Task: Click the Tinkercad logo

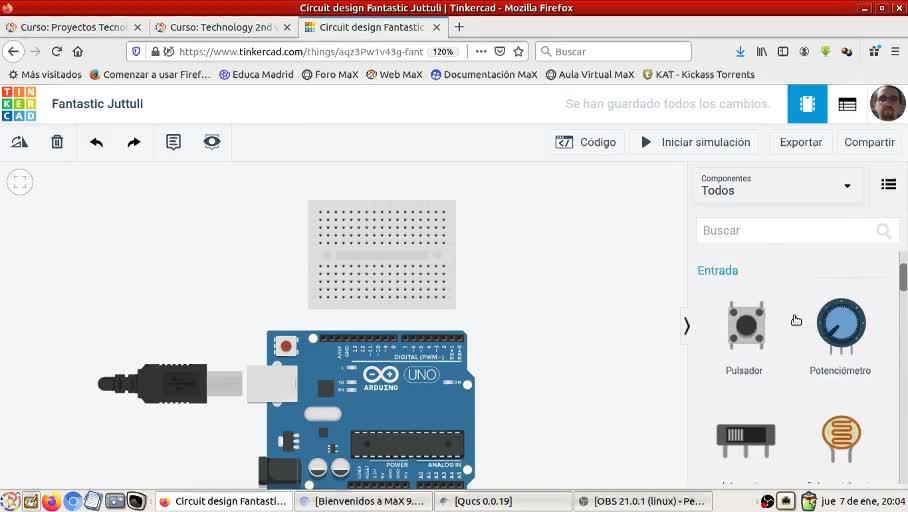Action: pyautogui.click(x=19, y=104)
